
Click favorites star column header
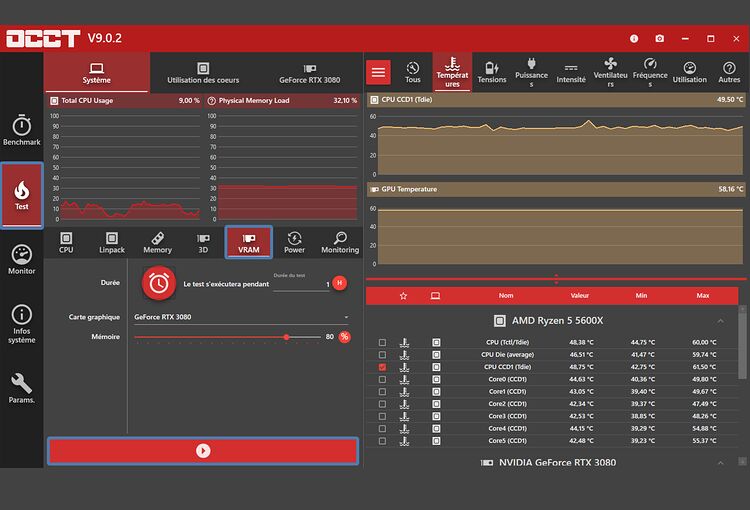click(403, 296)
